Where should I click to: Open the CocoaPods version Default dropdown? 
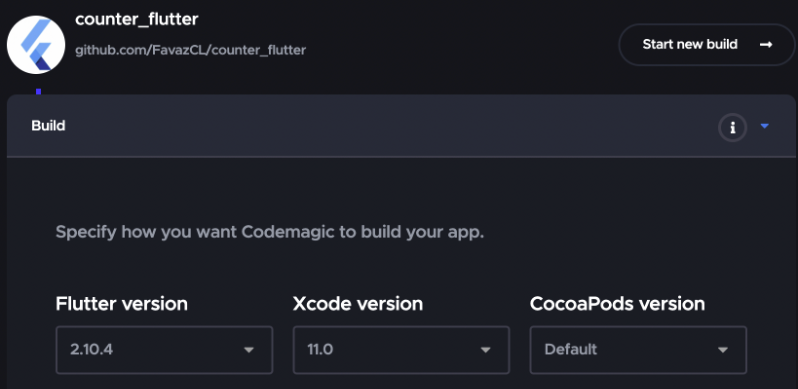638,350
